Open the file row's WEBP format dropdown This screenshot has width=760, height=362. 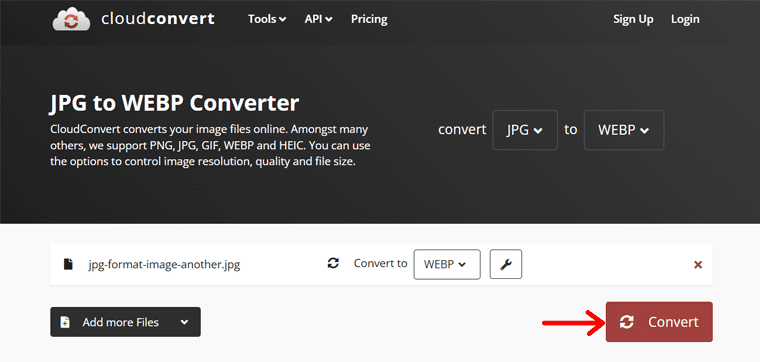447,264
